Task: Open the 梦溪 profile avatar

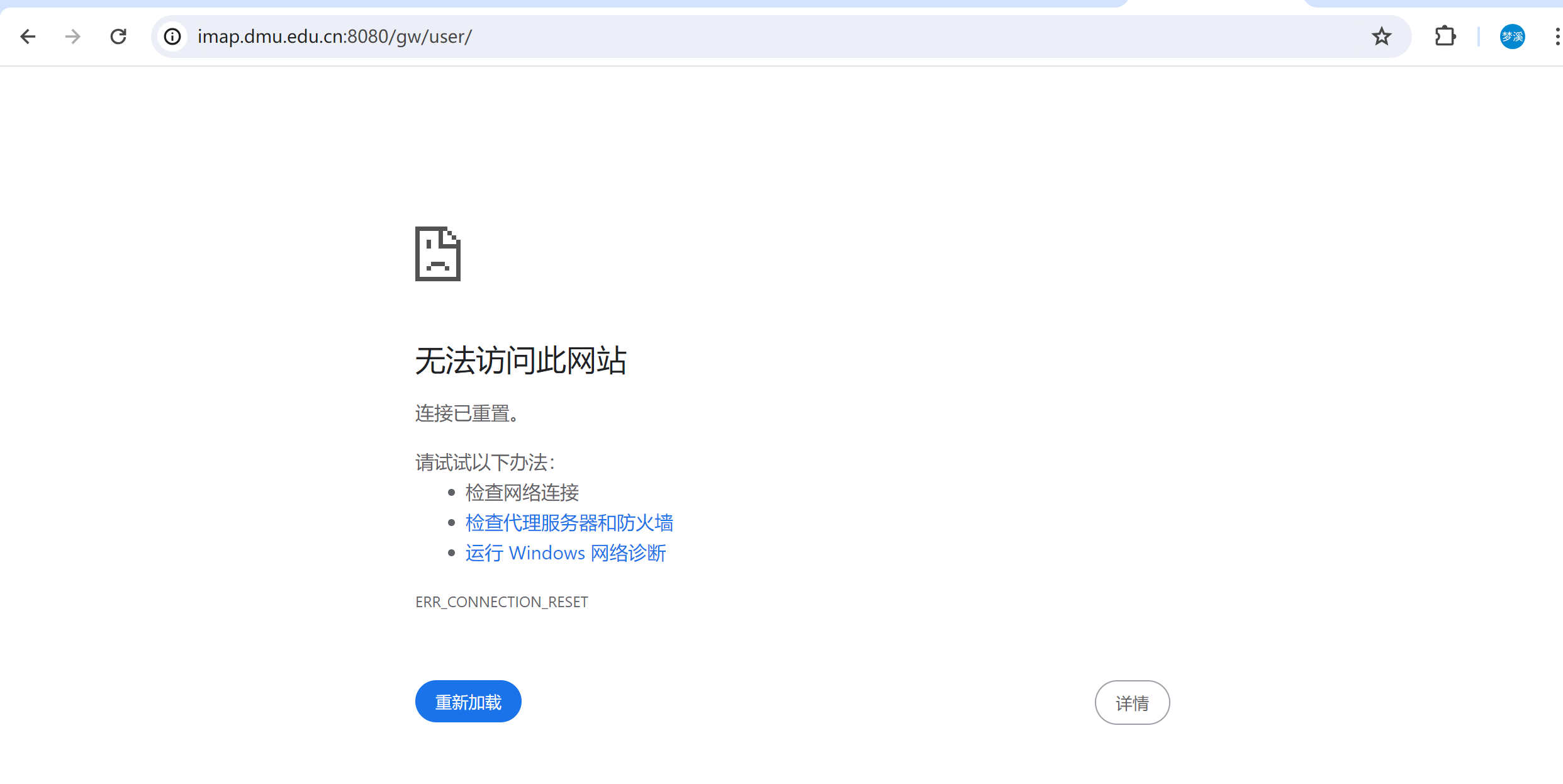Action: tap(1512, 36)
